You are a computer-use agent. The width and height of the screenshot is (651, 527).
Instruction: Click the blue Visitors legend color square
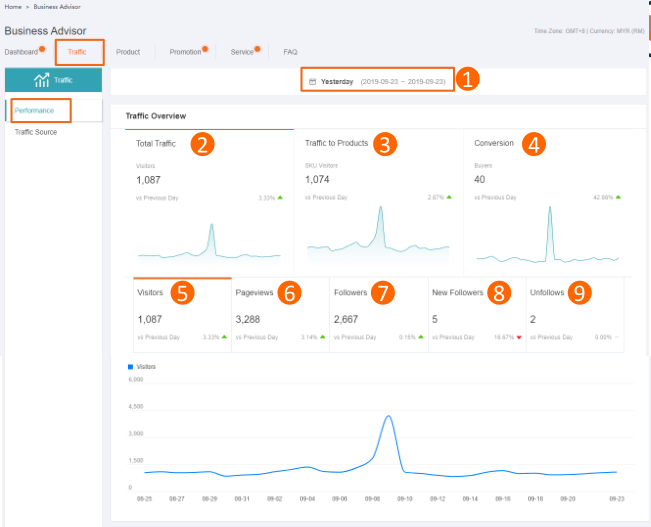pyautogui.click(x=130, y=367)
